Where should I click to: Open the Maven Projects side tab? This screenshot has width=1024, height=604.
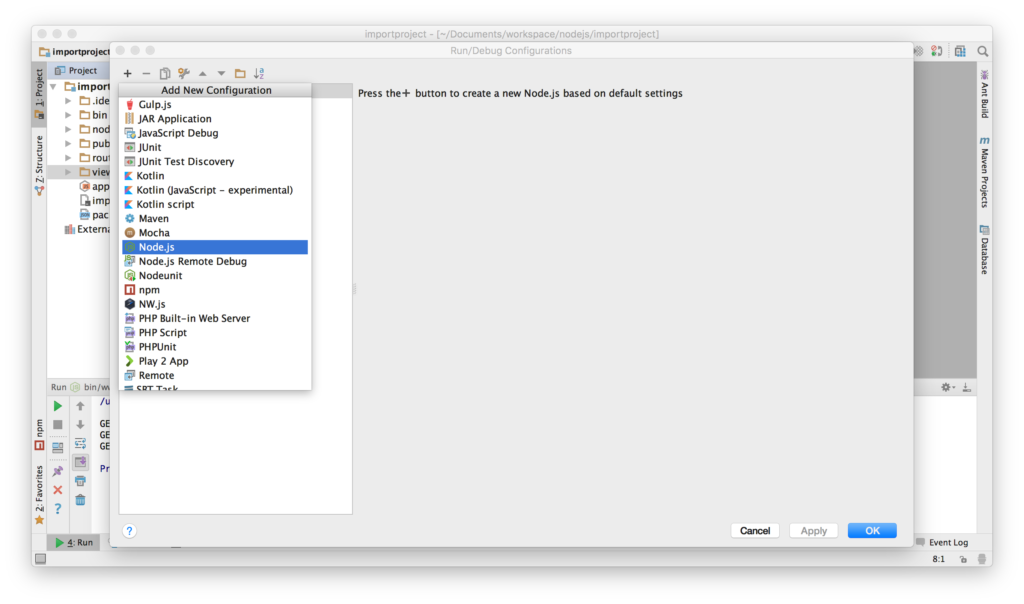[x=984, y=172]
